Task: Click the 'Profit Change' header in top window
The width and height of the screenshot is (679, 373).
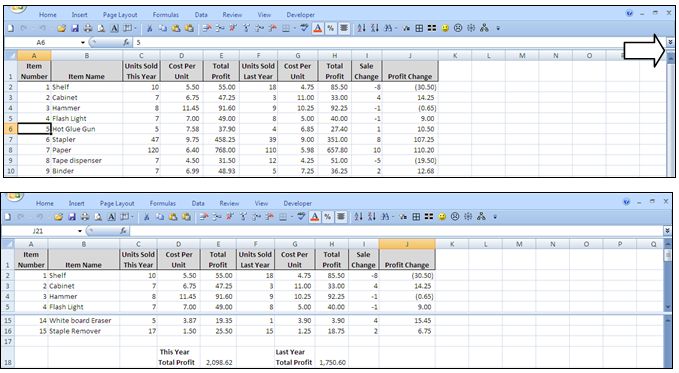Action: tap(410, 71)
